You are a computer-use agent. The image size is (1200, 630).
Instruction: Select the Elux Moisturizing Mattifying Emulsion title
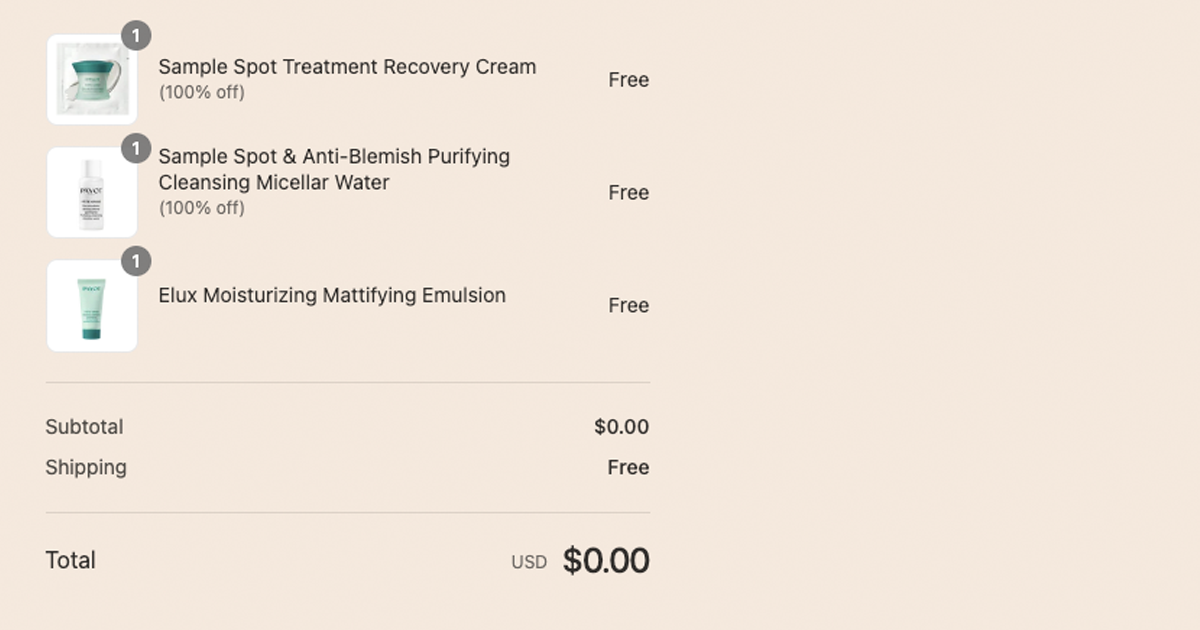pos(332,295)
